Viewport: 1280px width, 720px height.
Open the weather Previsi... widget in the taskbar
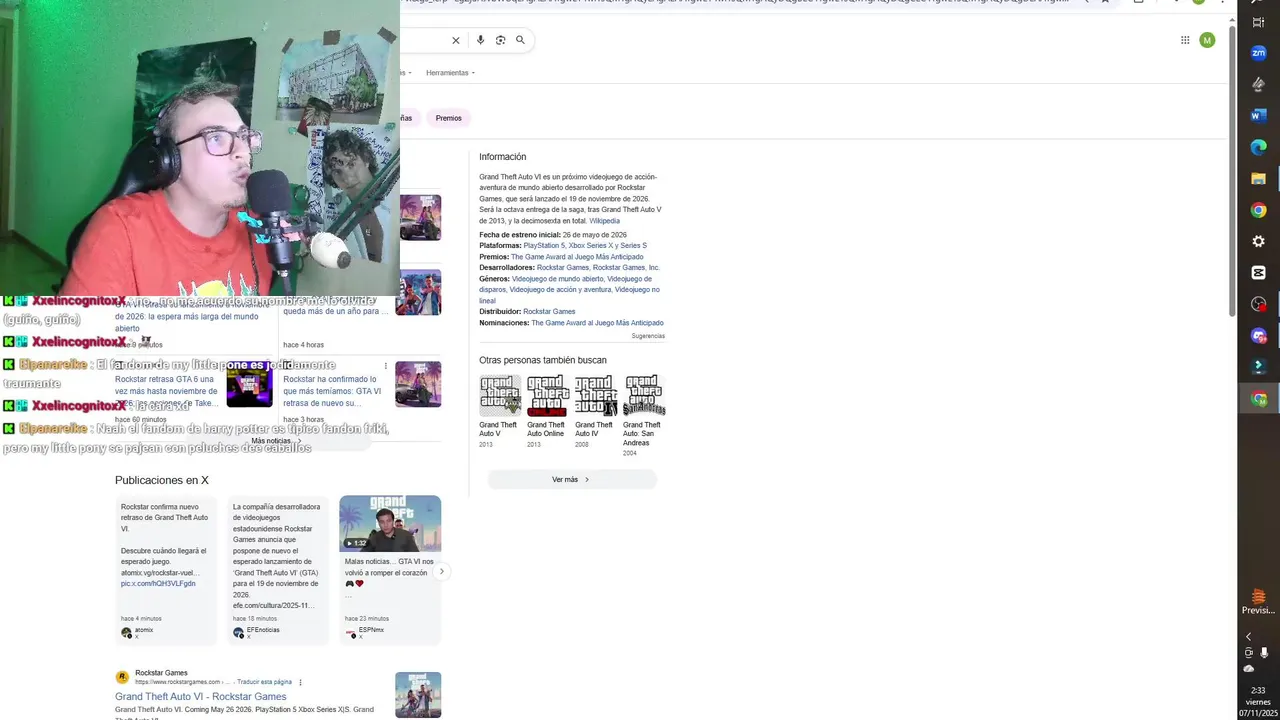click(x=1258, y=602)
